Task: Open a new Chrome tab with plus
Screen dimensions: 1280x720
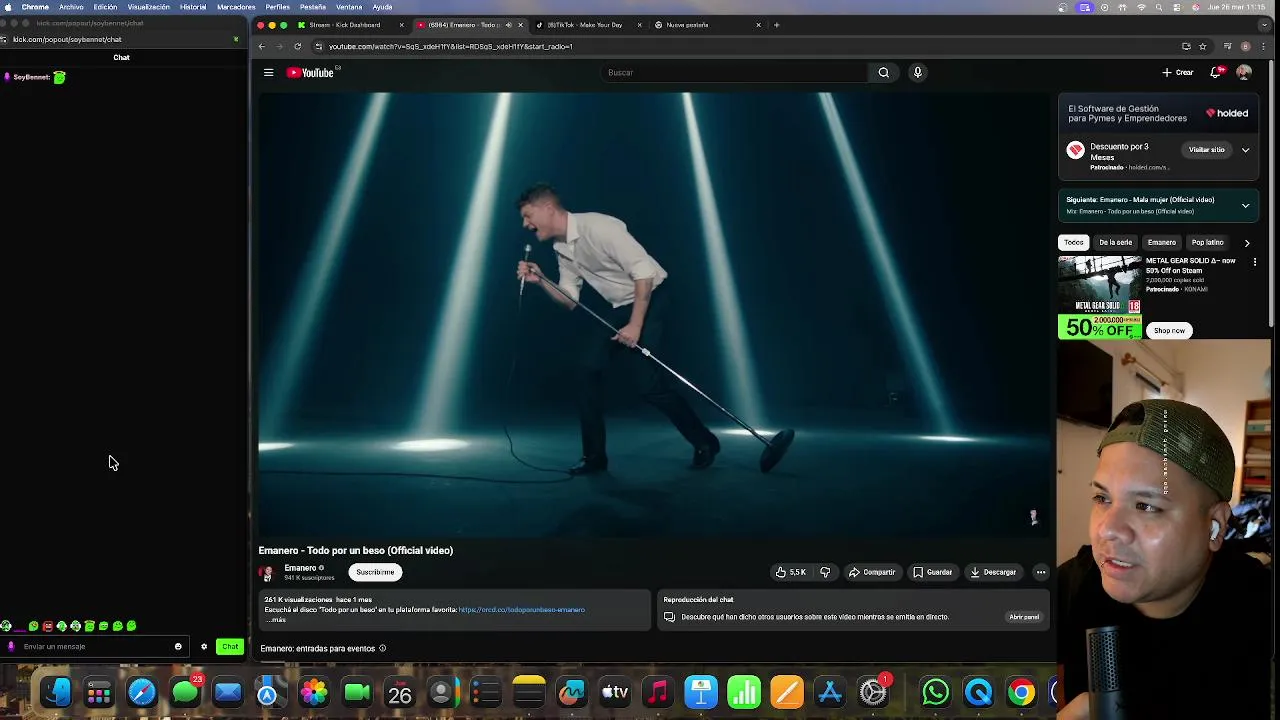Action: 776,25
